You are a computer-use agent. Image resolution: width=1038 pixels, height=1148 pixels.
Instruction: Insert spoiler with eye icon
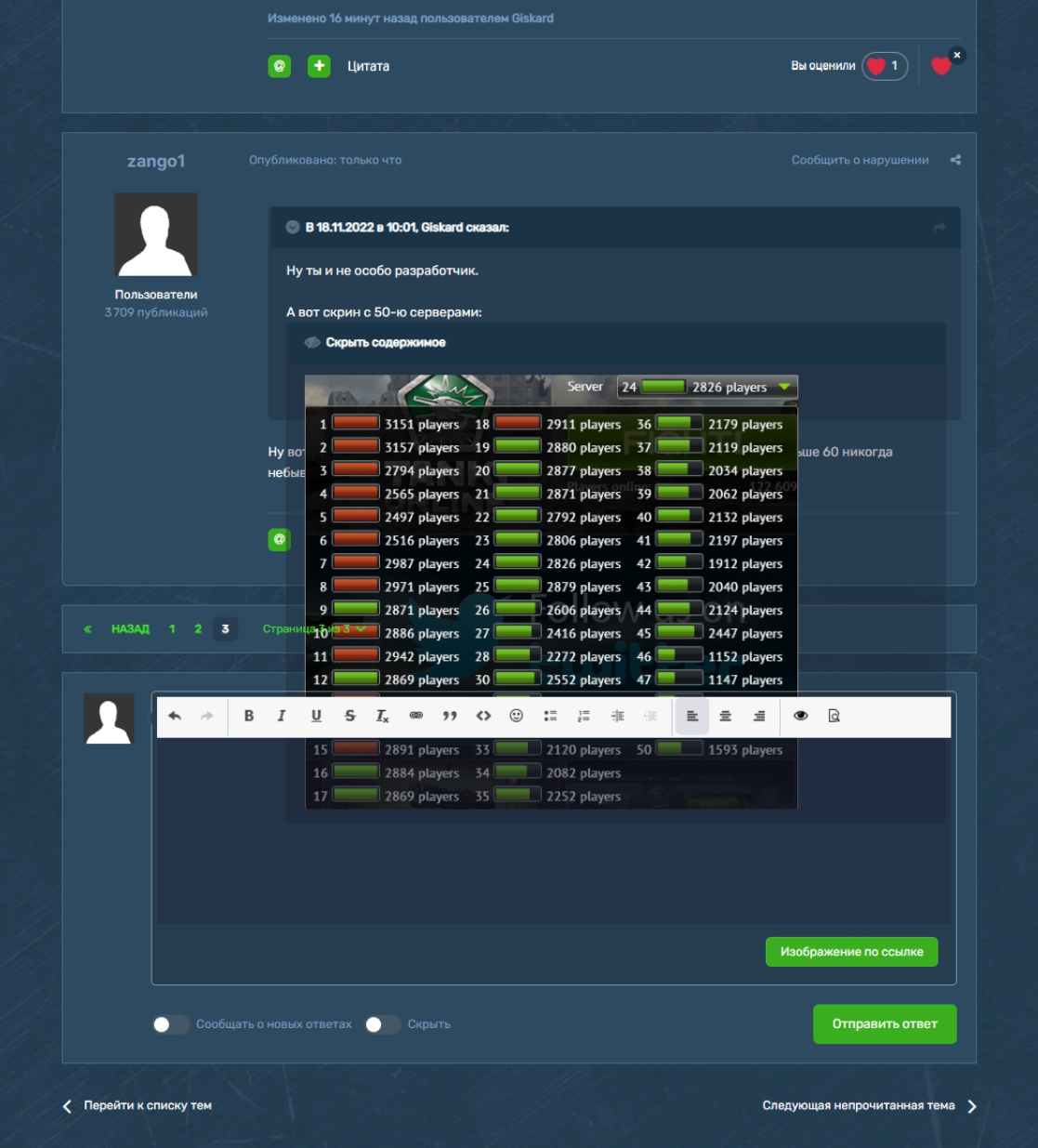point(801,716)
